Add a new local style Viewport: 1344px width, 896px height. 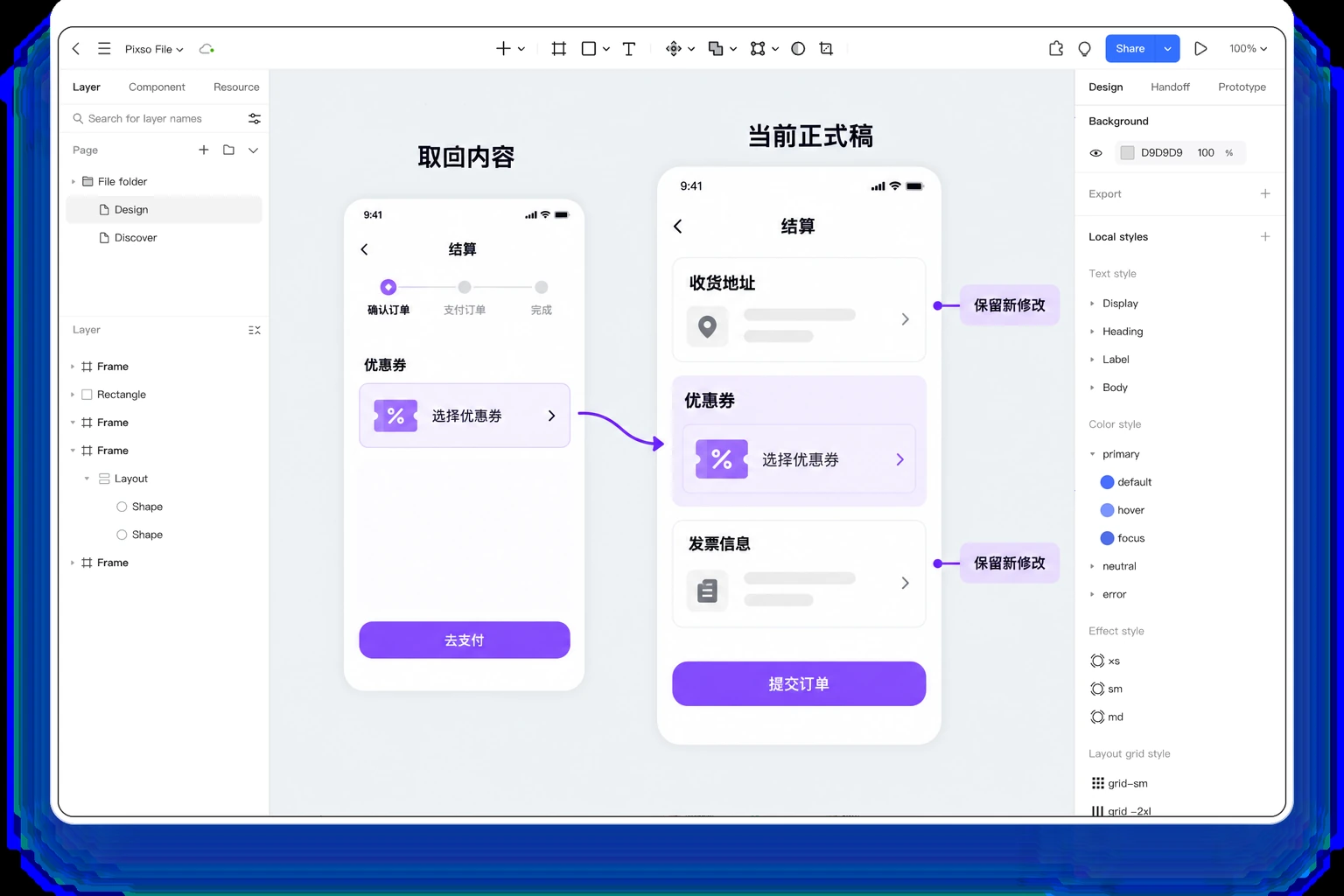coord(1265,236)
